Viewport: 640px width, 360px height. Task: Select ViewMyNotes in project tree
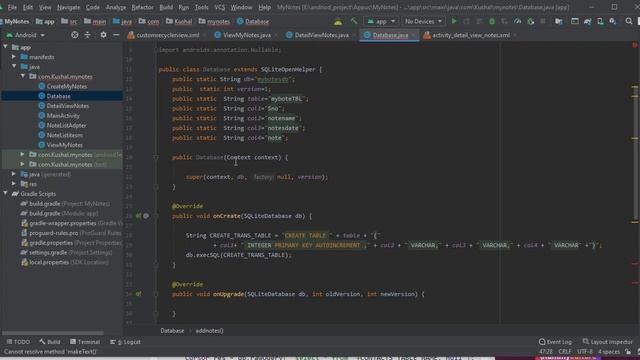[64, 145]
